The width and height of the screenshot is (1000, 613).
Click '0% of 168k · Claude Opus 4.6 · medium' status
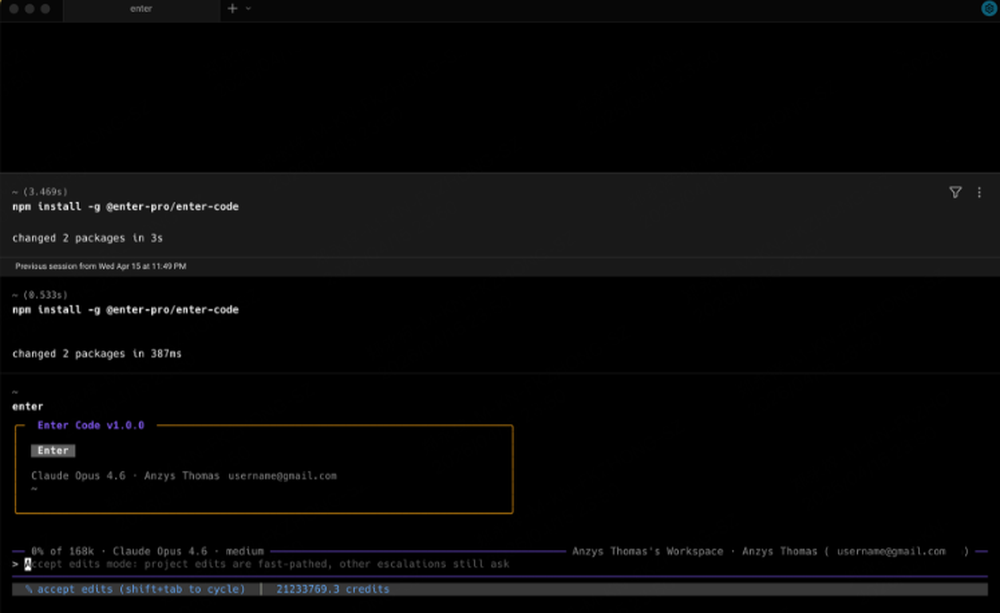(147, 551)
